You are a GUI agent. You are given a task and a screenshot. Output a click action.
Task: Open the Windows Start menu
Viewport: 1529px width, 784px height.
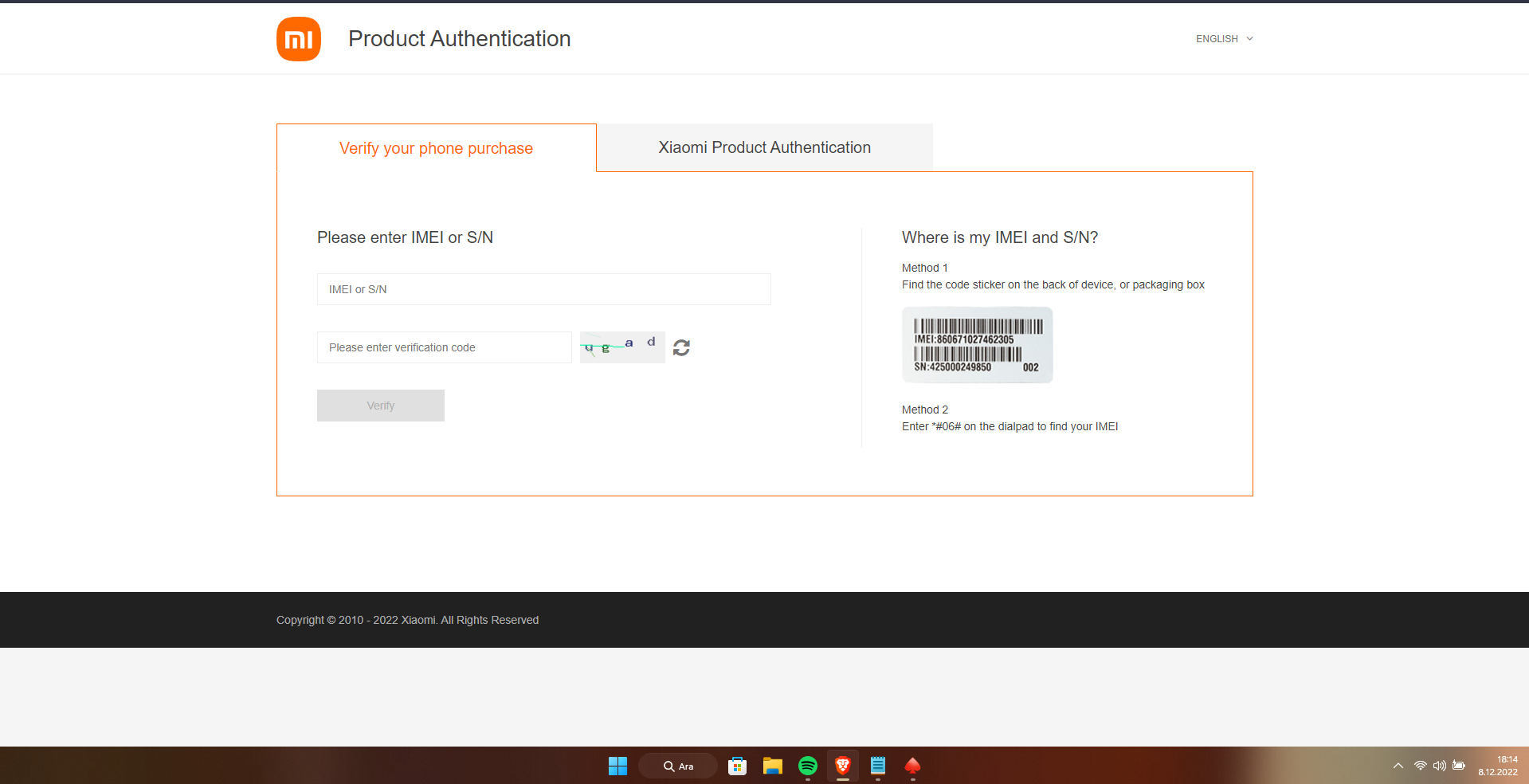(x=617, y=766)
